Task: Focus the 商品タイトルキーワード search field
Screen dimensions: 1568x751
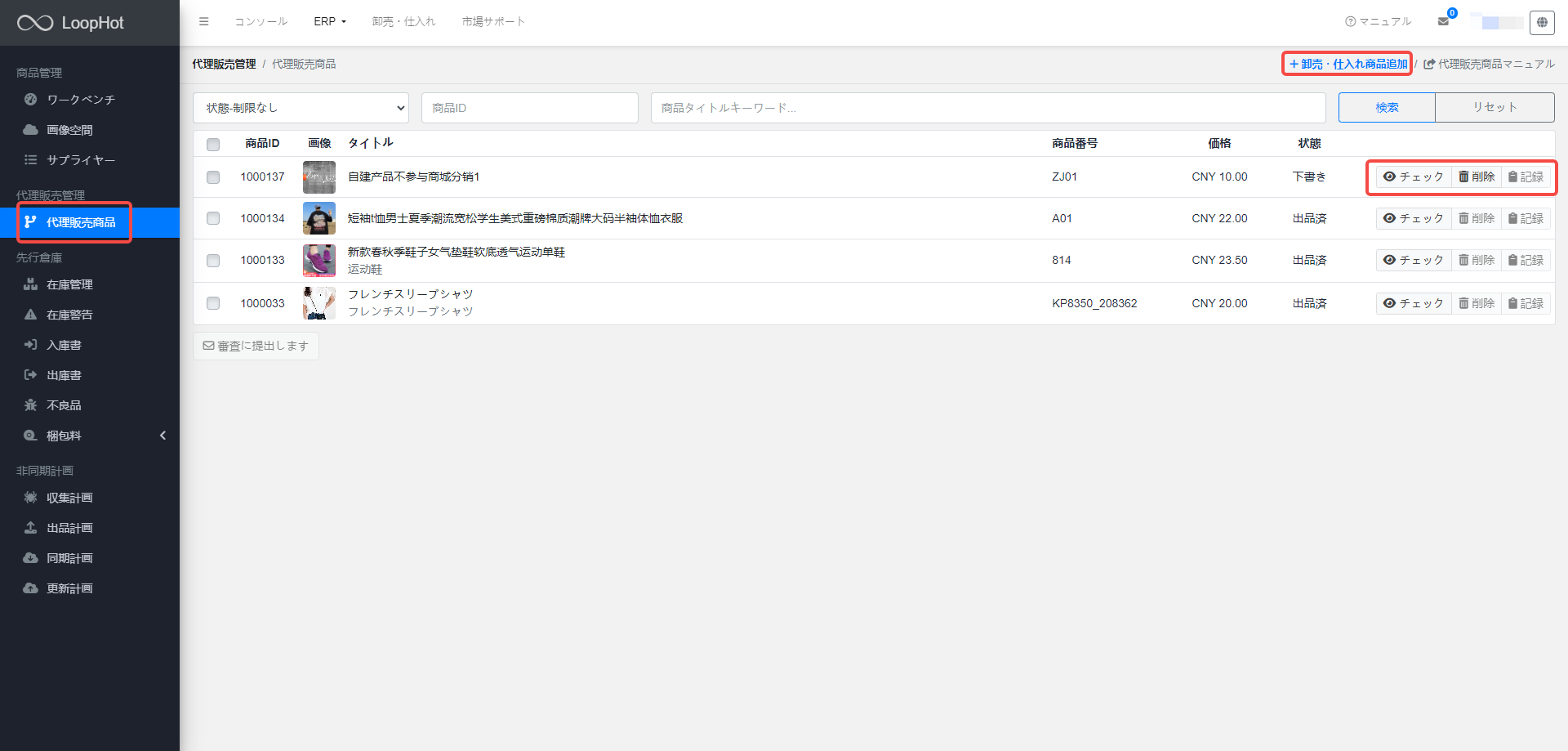Action: 988,108
